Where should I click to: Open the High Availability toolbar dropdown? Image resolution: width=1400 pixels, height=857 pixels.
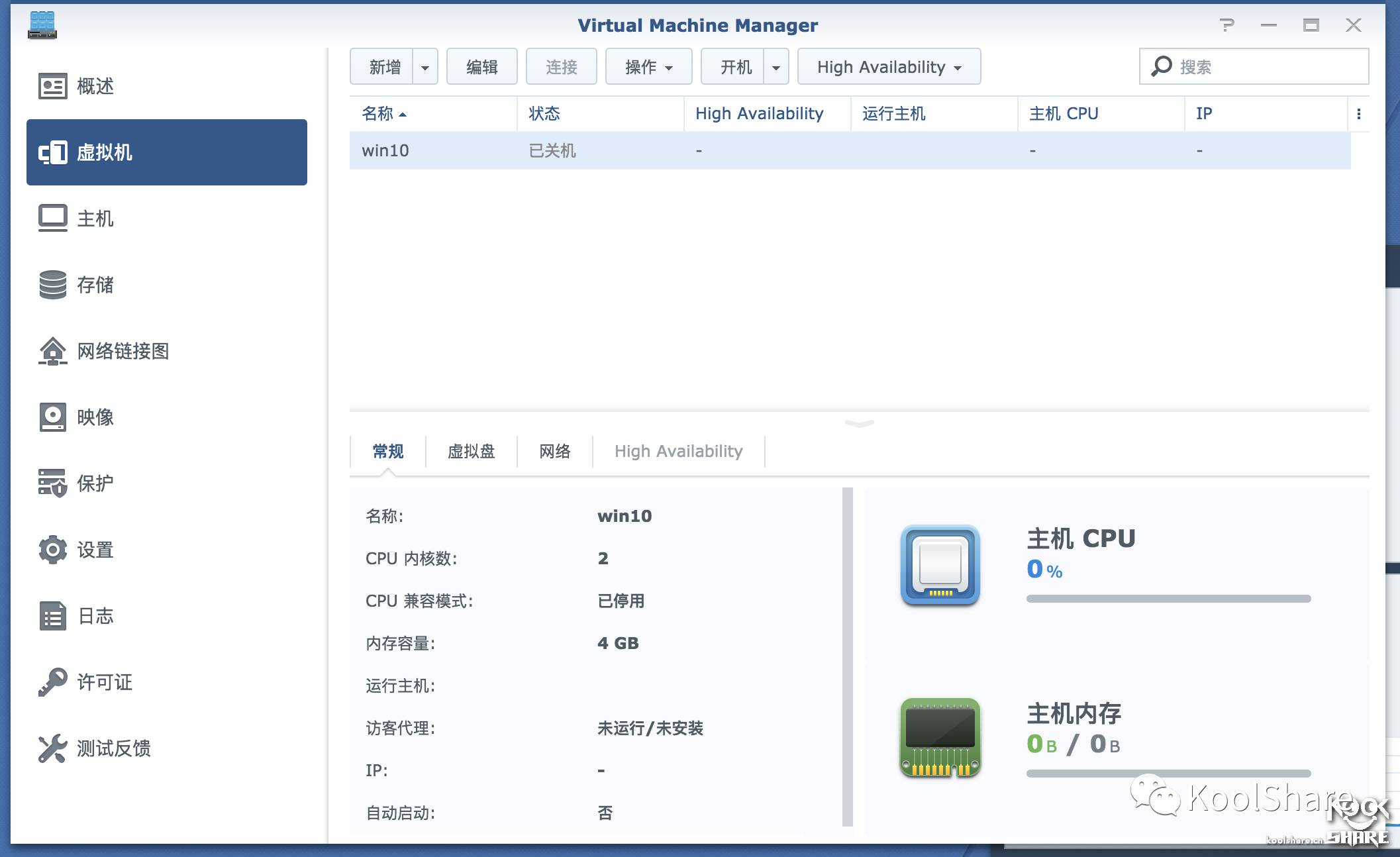[x=889, y=67]
